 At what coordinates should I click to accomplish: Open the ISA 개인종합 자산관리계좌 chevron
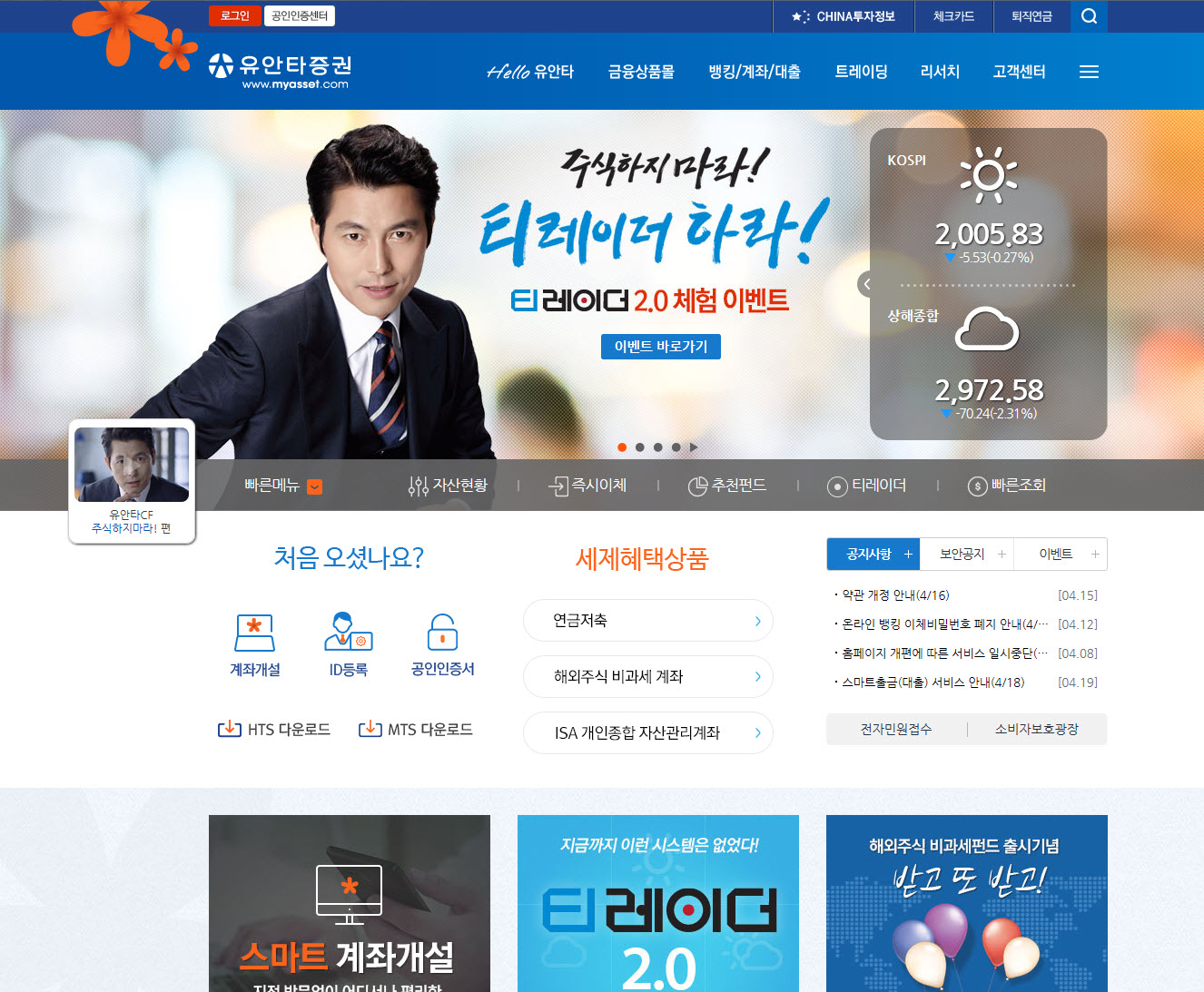click(758, 732)
